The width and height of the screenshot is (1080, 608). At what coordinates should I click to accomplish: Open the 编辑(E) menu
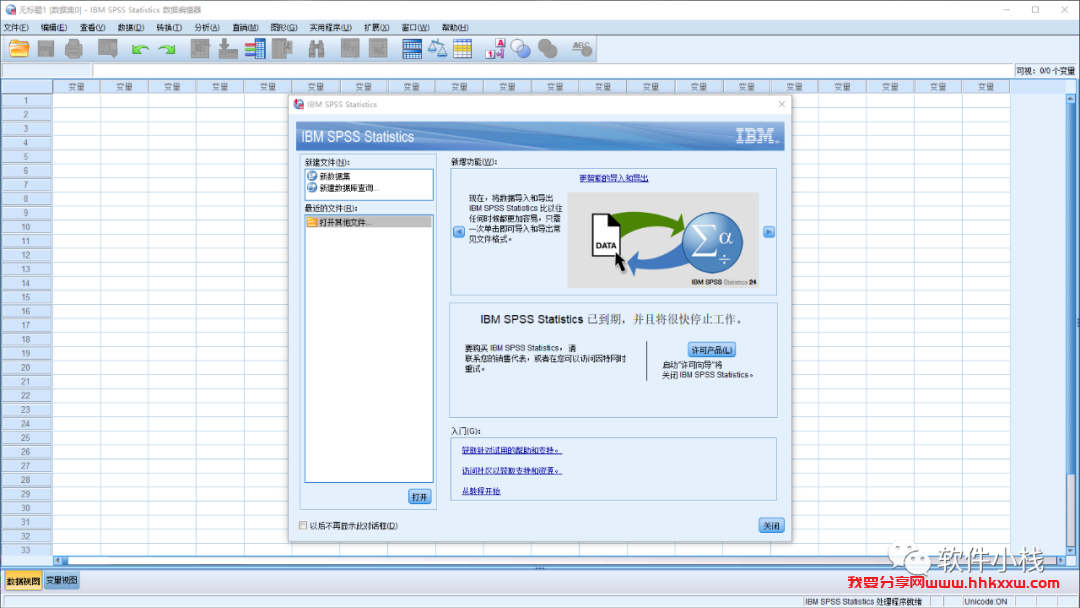(54, 28)
